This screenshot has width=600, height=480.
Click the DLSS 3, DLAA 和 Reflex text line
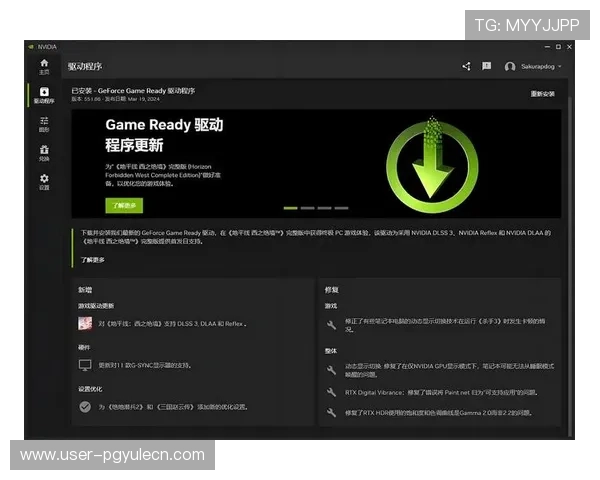pyautogui.click(x=172, y=324)
